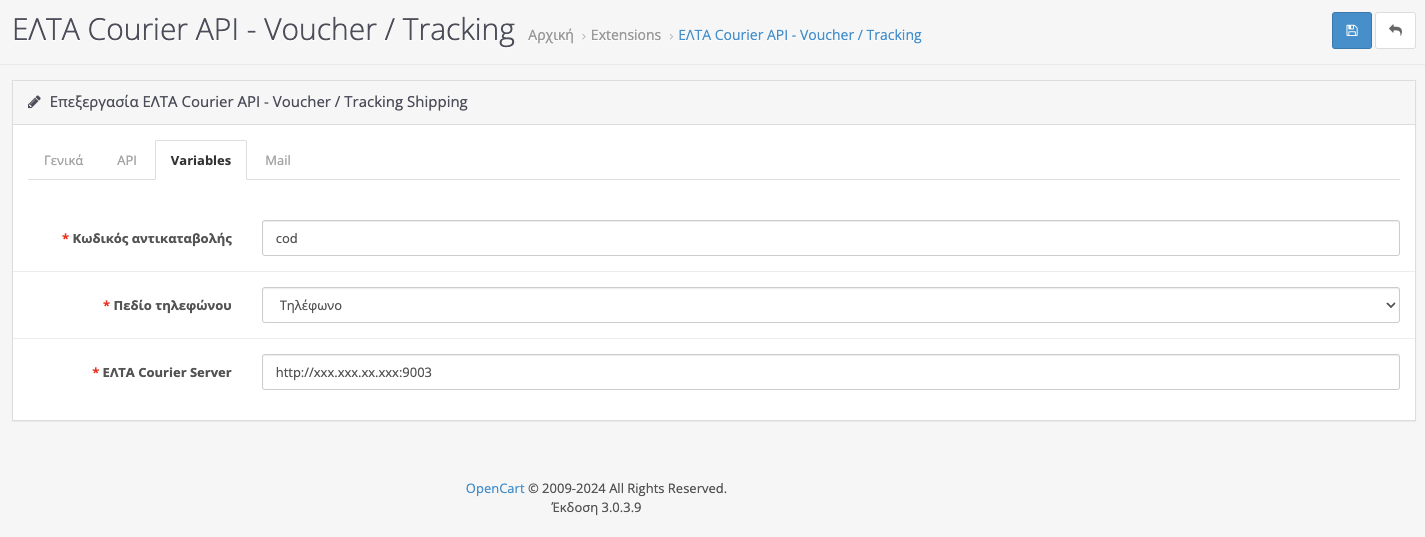The width and height of the screenshot is (1425, 537).
Task: Focus the ΕΛΤΑ Courier Server URL field
Action: pos(830,372)
